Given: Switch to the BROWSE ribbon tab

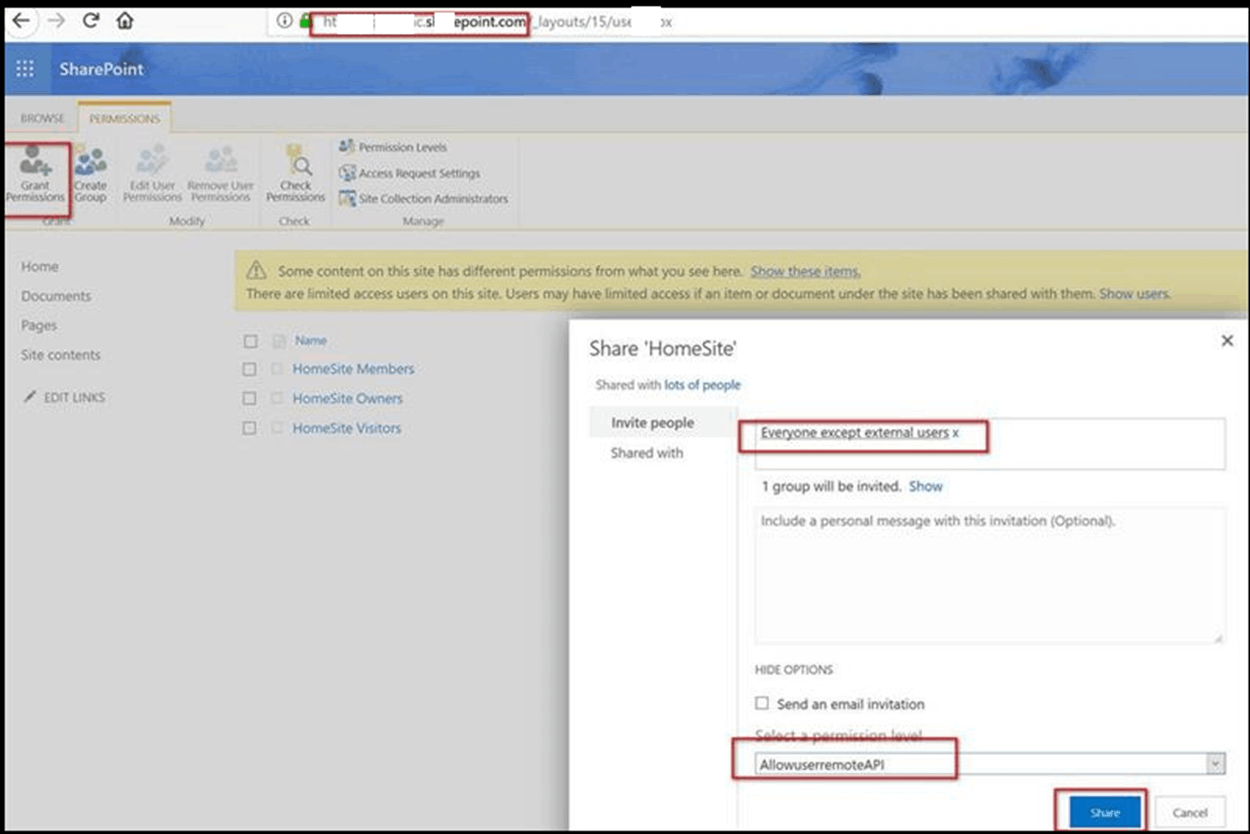Looking at the screenshot, I should tap(42, 118).
